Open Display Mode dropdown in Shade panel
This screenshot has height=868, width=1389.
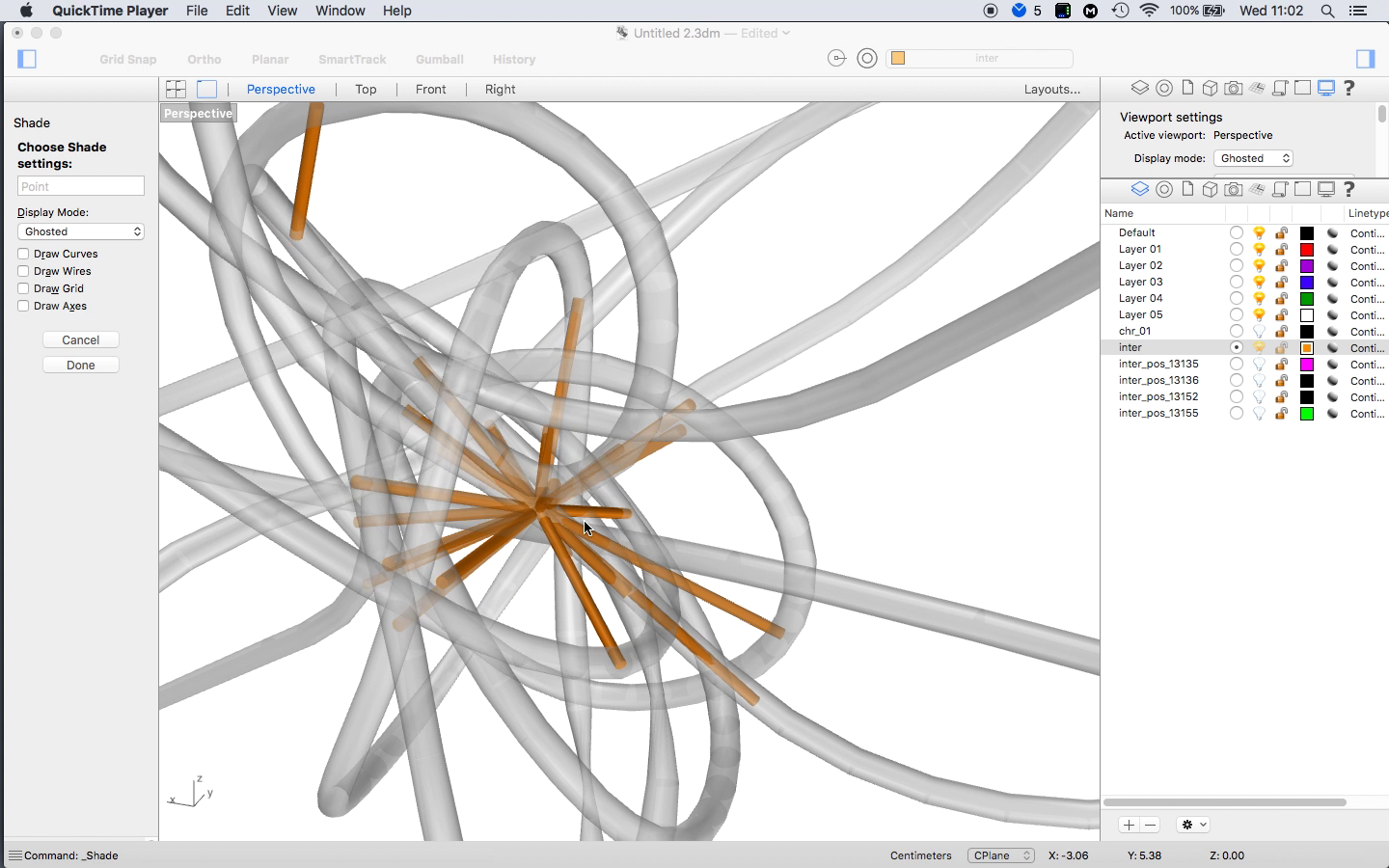81,231
